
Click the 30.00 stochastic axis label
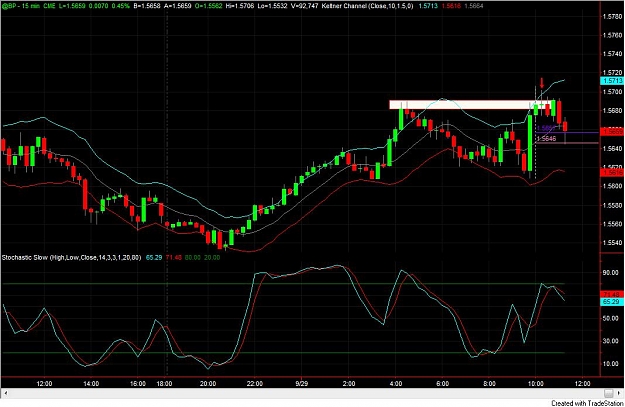click(x=610, y=341)
